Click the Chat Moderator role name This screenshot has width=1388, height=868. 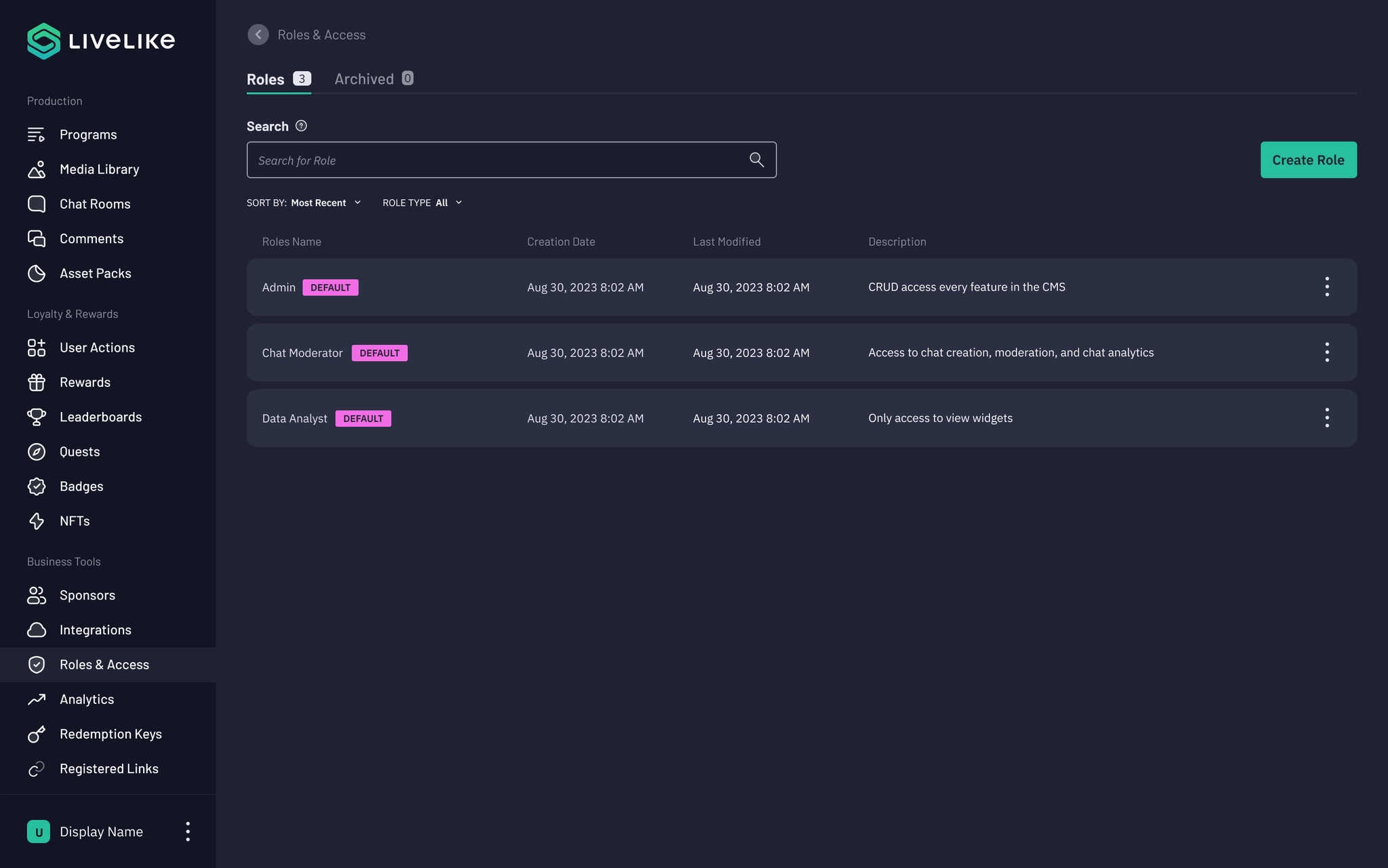click(302, 353)
